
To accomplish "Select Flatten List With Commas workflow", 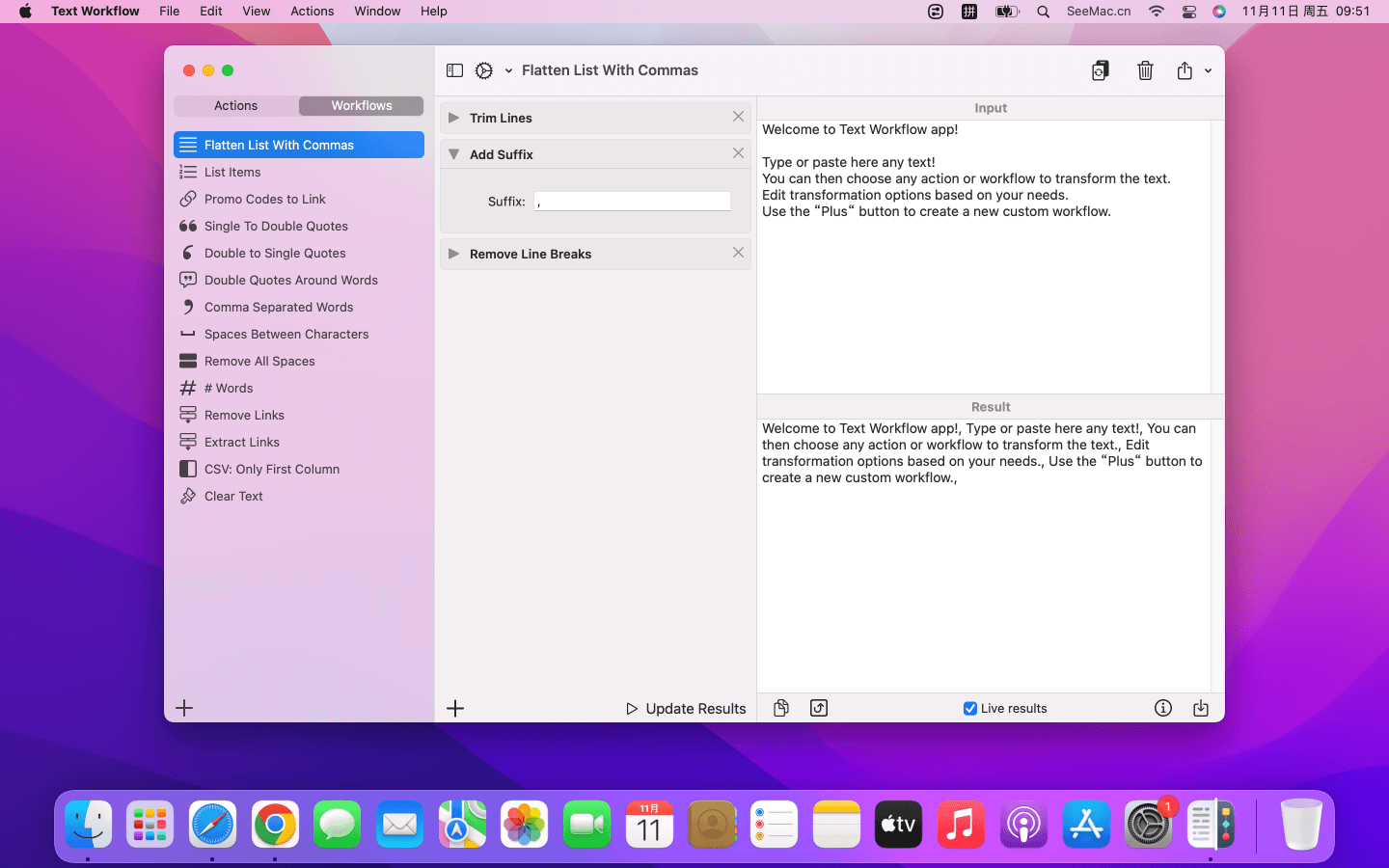I will (x=299, y=145).
